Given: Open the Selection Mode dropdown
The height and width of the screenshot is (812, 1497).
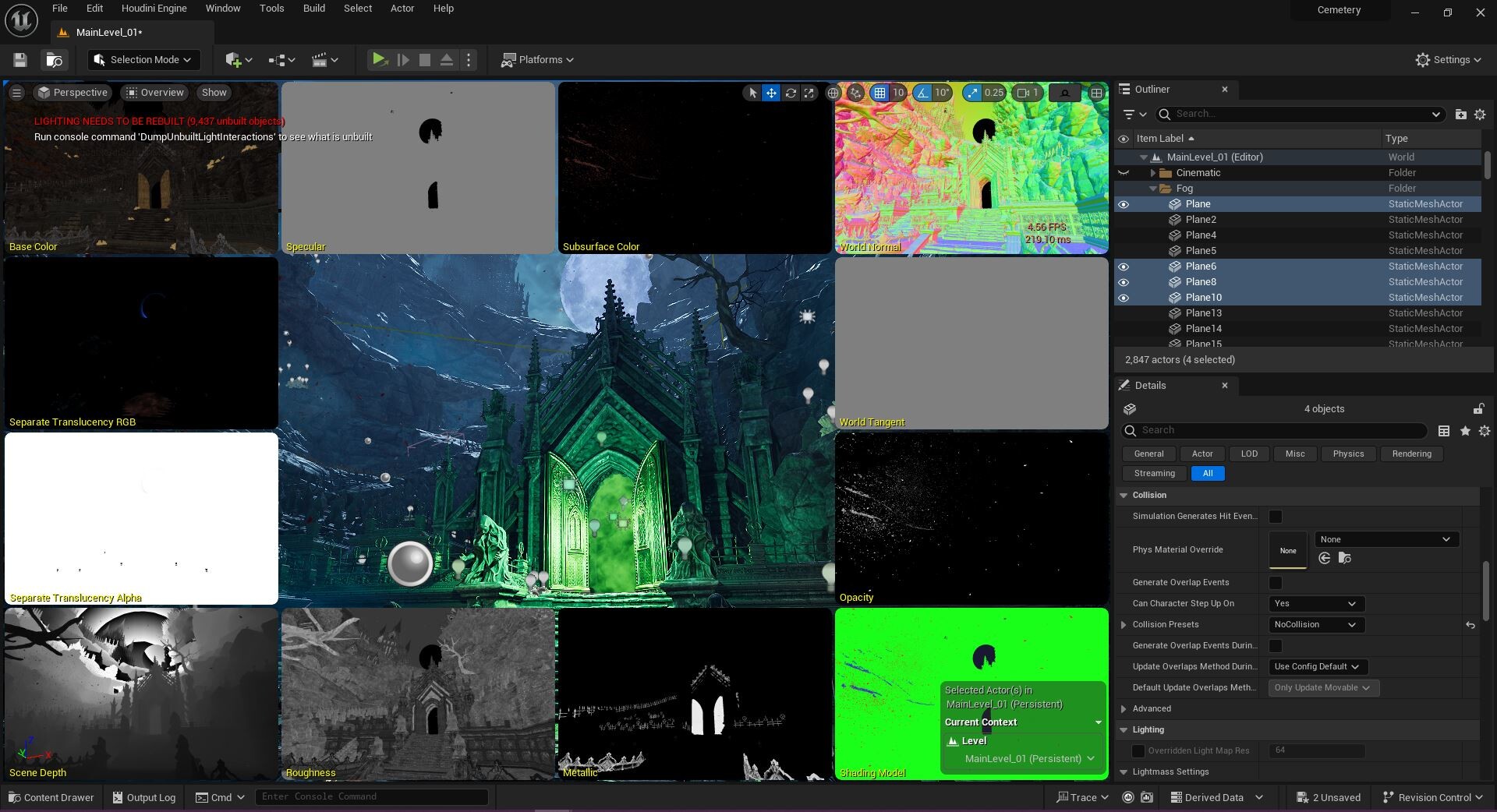Looking at the screenshot, I should 143,60.
